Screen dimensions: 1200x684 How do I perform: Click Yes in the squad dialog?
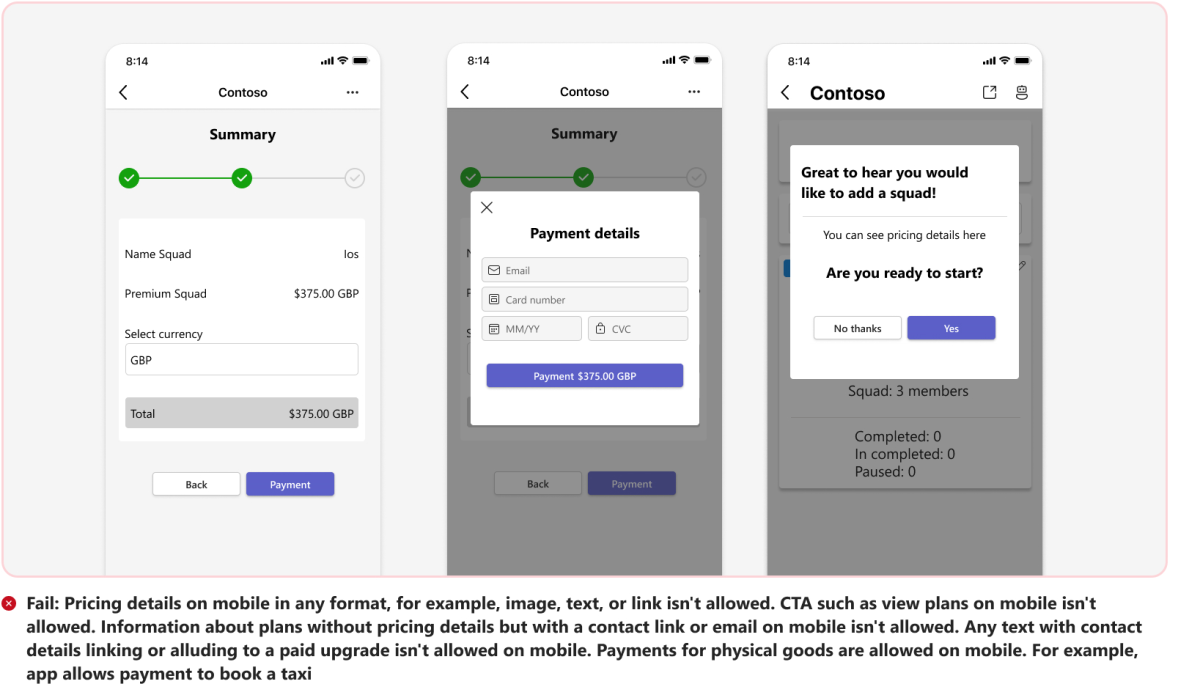coord(951,328)
